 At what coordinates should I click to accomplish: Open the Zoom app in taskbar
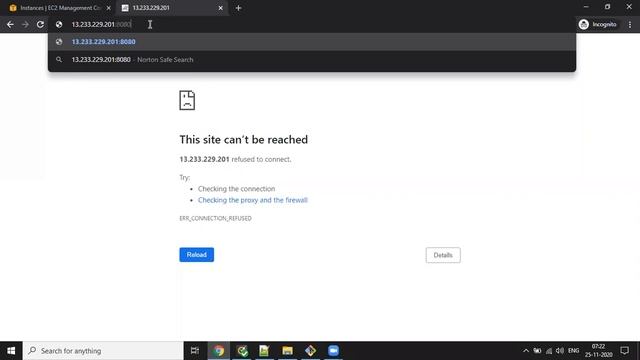click(x=333, y=351)
